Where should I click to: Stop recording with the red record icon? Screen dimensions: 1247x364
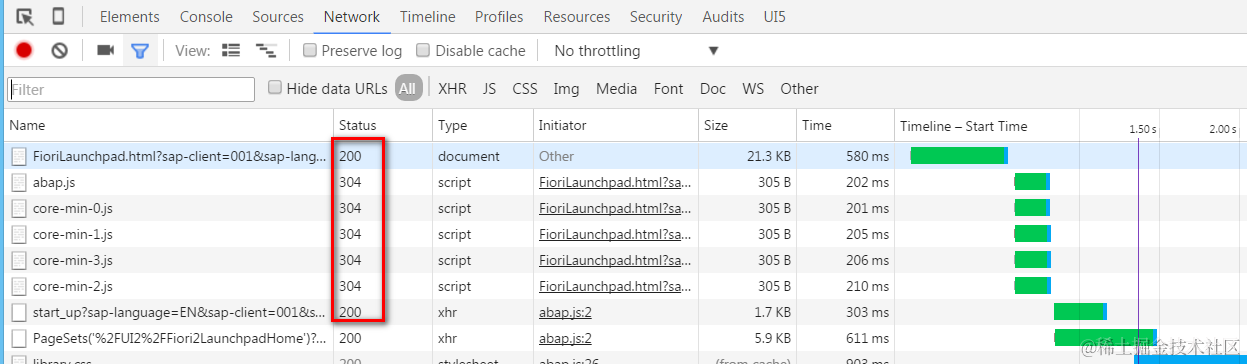(x=25, y=50)
